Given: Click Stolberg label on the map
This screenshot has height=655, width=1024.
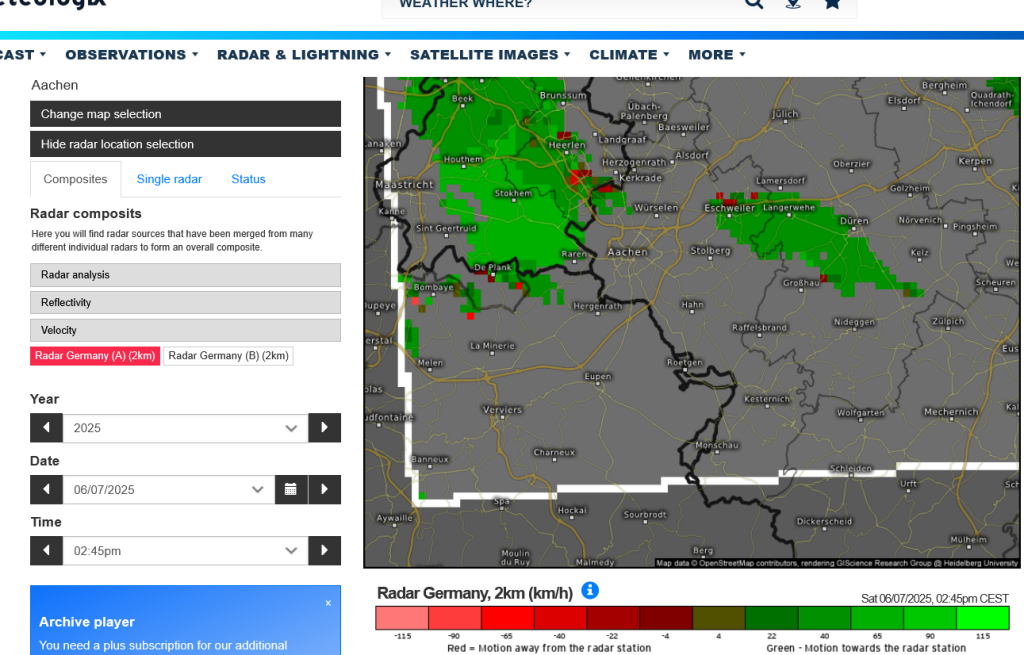Looking at the screenshot, I should point(710,251).
